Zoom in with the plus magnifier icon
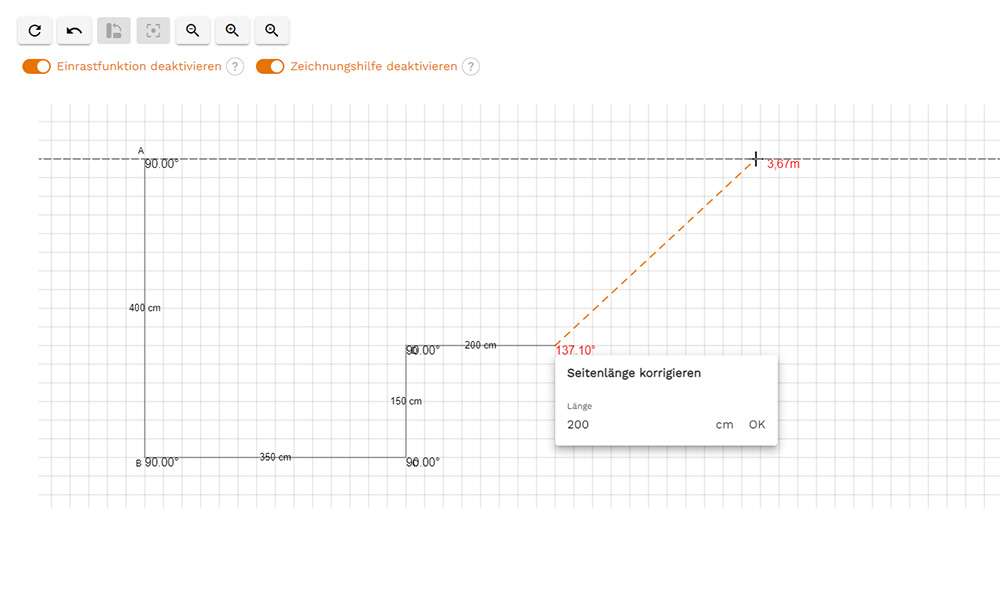Image resolution: width=1000 pixels, height=600 pixels. pos(232,30)
